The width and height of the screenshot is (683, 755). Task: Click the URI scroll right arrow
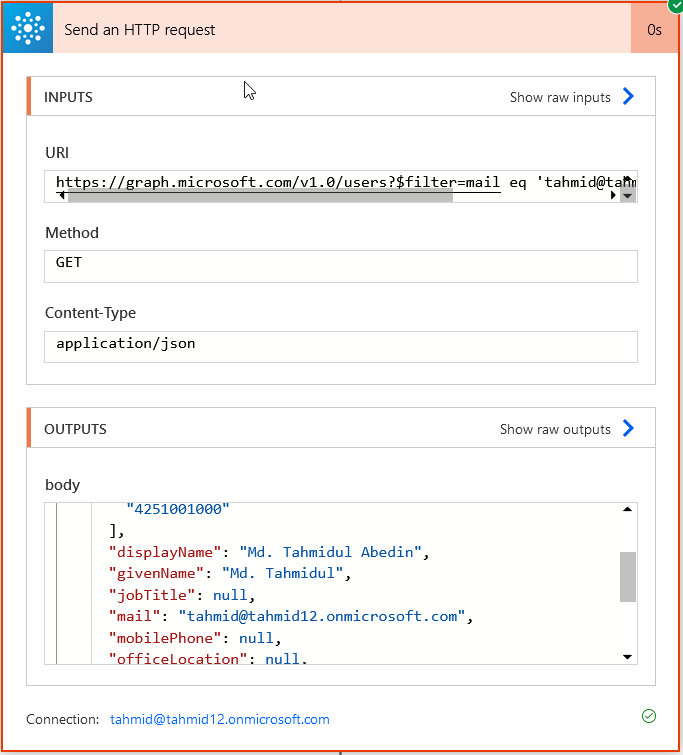point(613,195)
